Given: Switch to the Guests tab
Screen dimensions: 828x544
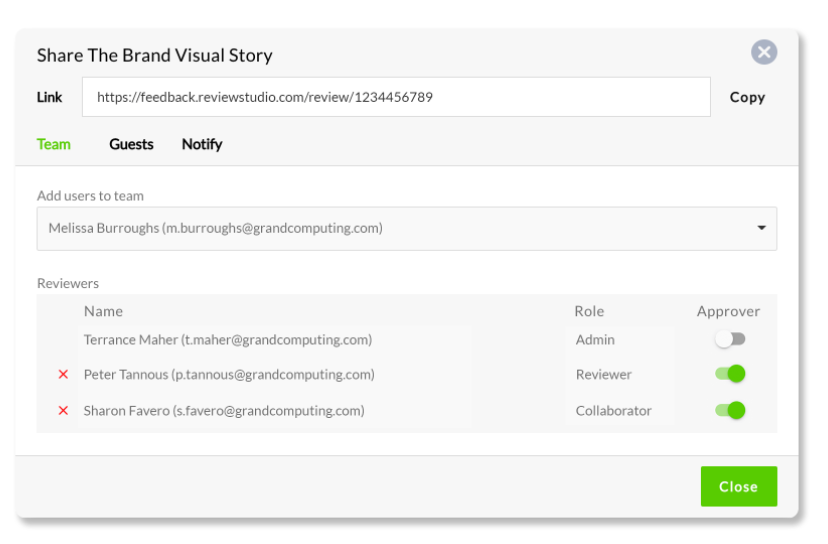Looking at the screenshot, I should (x=131, y=144).
